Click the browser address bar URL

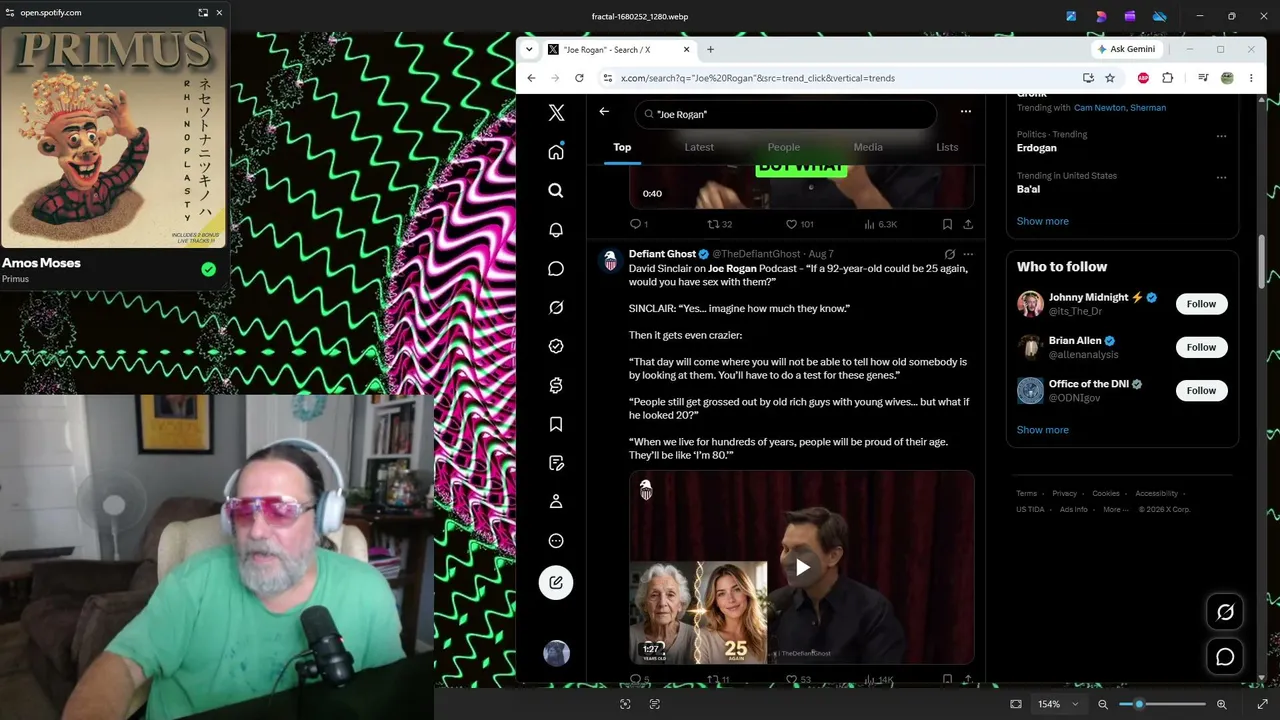pyautogui.click(x=757, y=78)
